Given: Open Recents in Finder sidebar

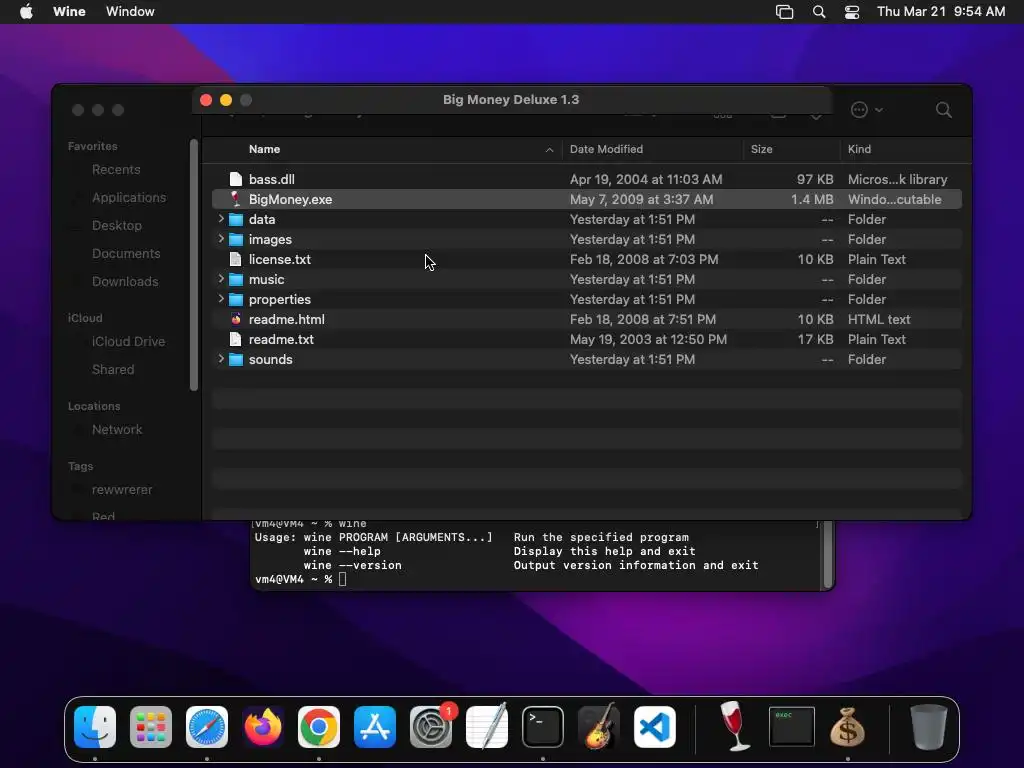Looking at the screenshot, I should tap(116, 170).
